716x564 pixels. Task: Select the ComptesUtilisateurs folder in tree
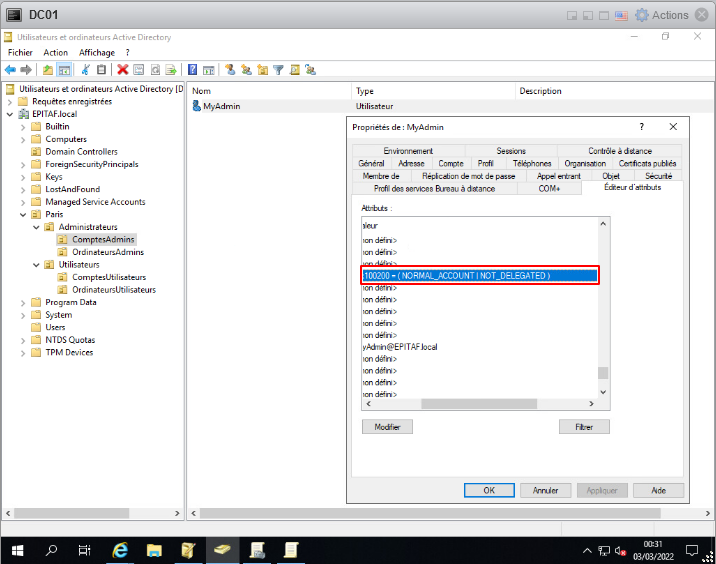tap(108, 277)
